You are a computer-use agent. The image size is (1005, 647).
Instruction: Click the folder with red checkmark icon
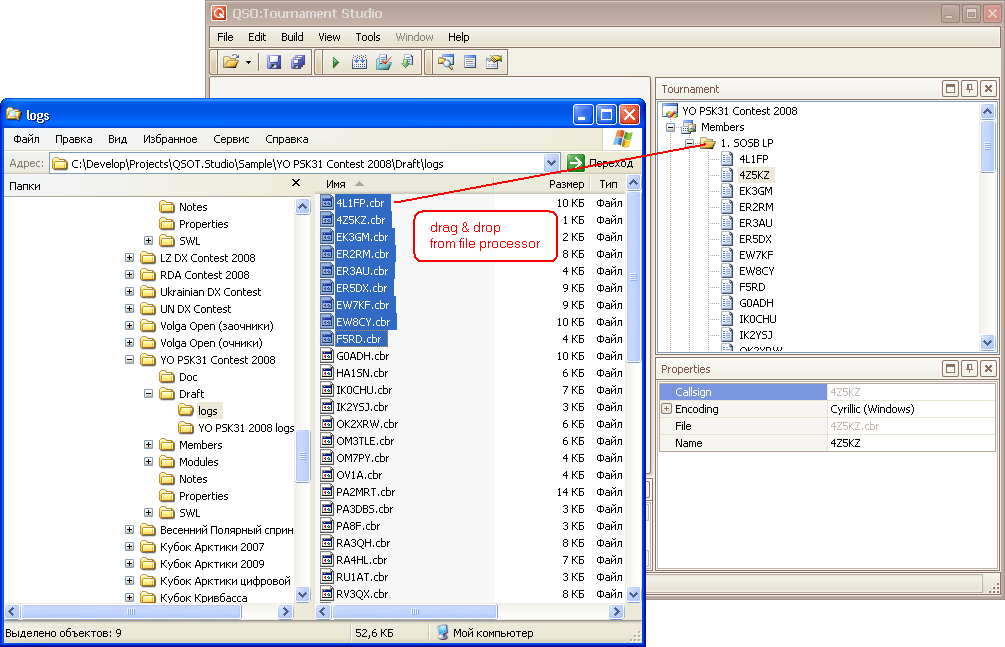383,62
